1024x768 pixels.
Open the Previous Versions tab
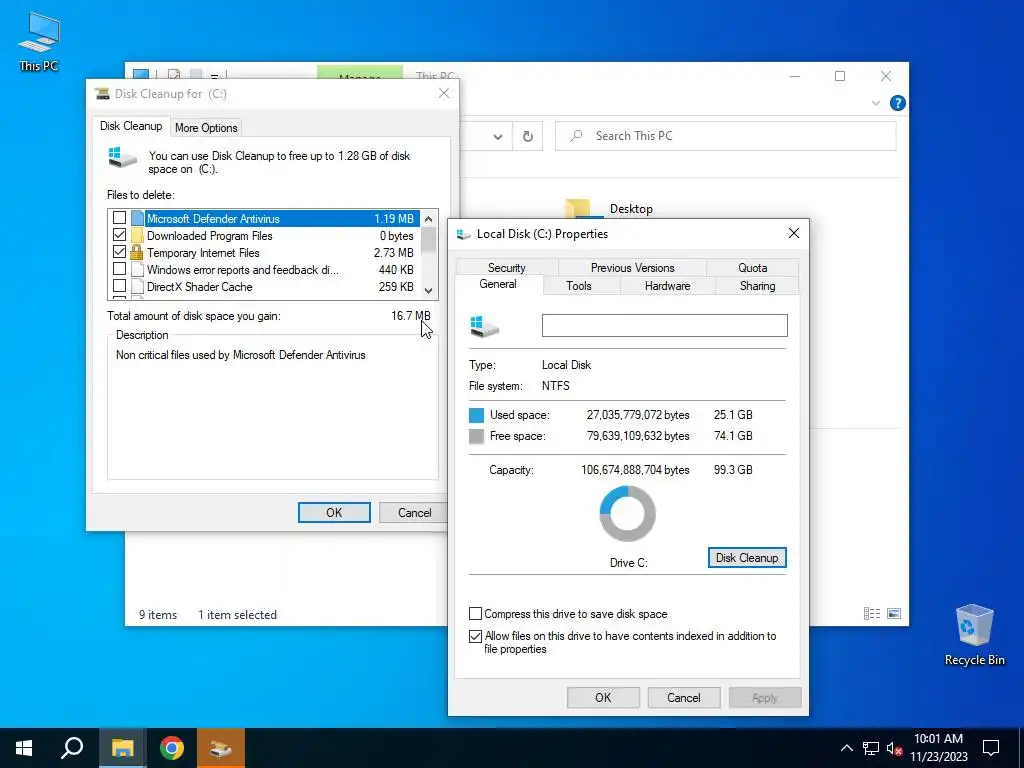click(x=632, y=268)
